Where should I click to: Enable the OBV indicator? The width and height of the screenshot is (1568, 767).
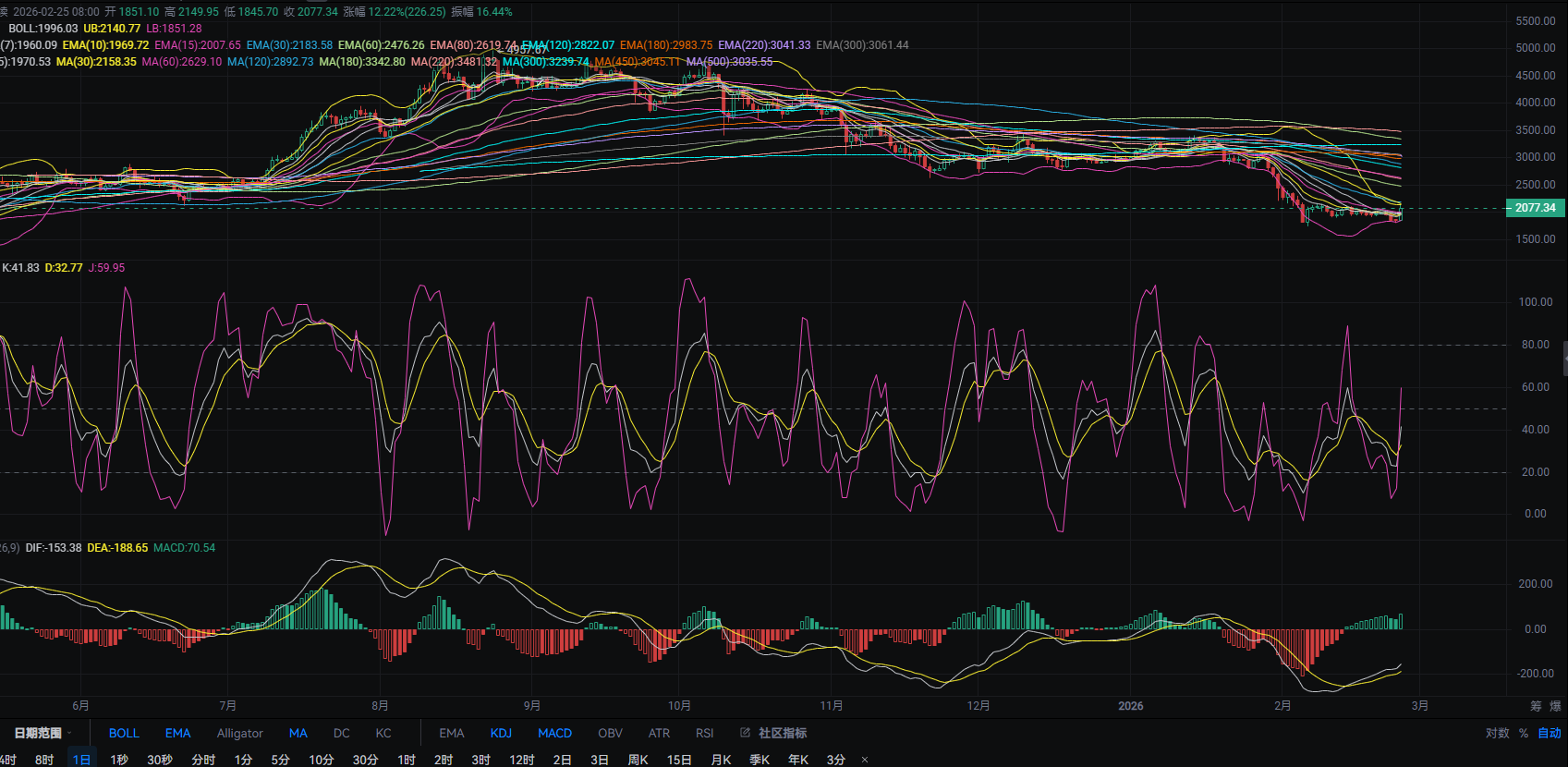[x=610, y=733]
